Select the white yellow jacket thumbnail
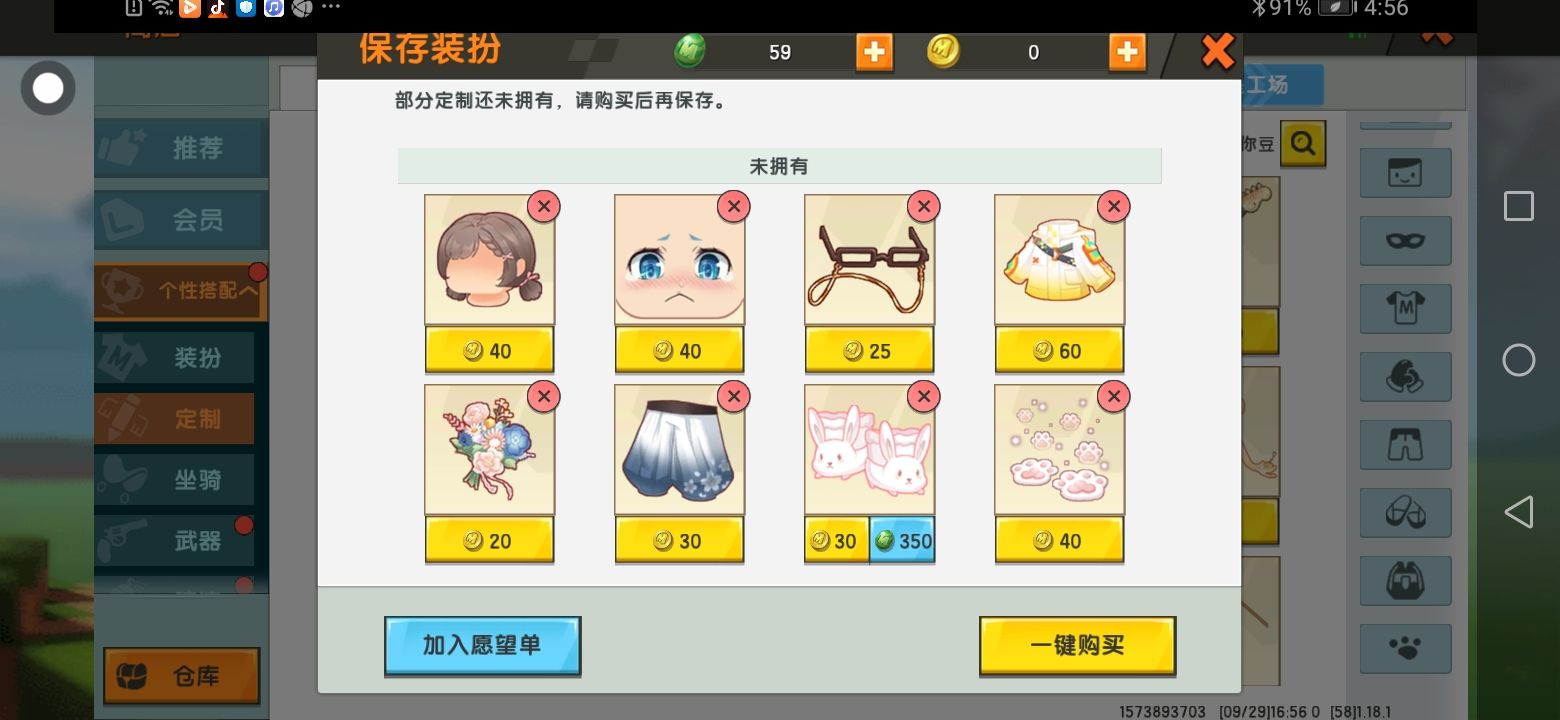1560x720 pixels. 1059,261
